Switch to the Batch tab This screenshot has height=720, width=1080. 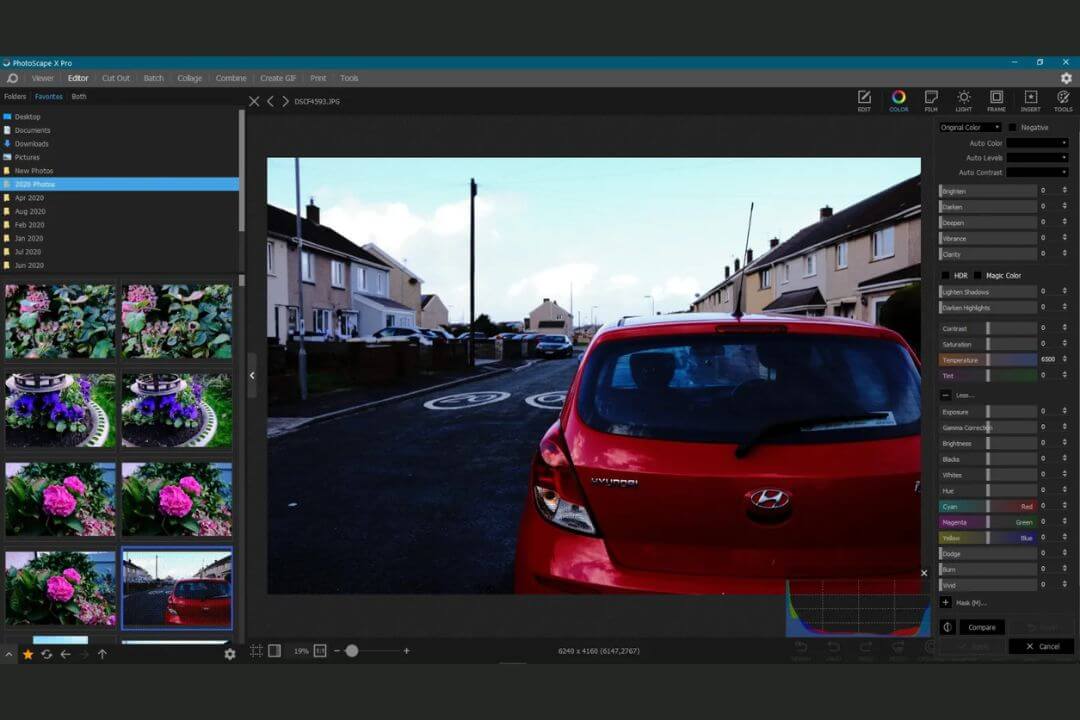154,78
